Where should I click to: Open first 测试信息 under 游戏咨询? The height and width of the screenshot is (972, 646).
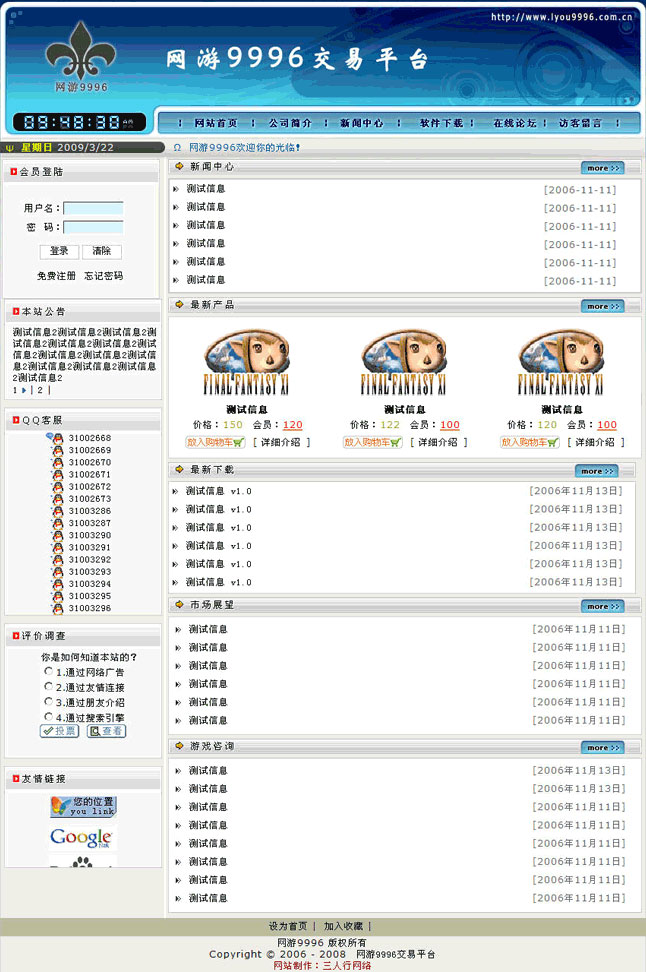pos(208,771)
